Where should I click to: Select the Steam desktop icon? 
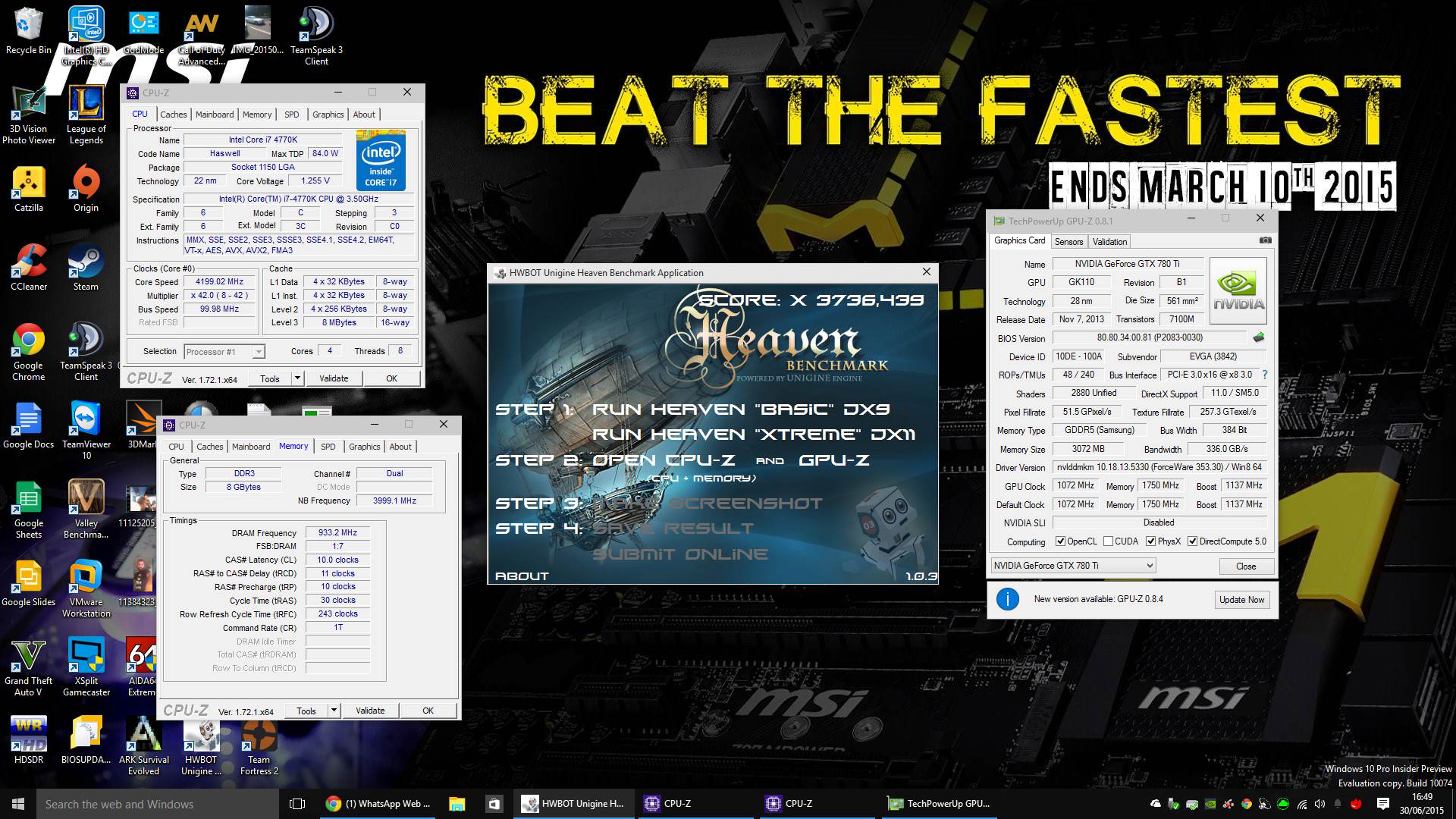click(86, 268)
